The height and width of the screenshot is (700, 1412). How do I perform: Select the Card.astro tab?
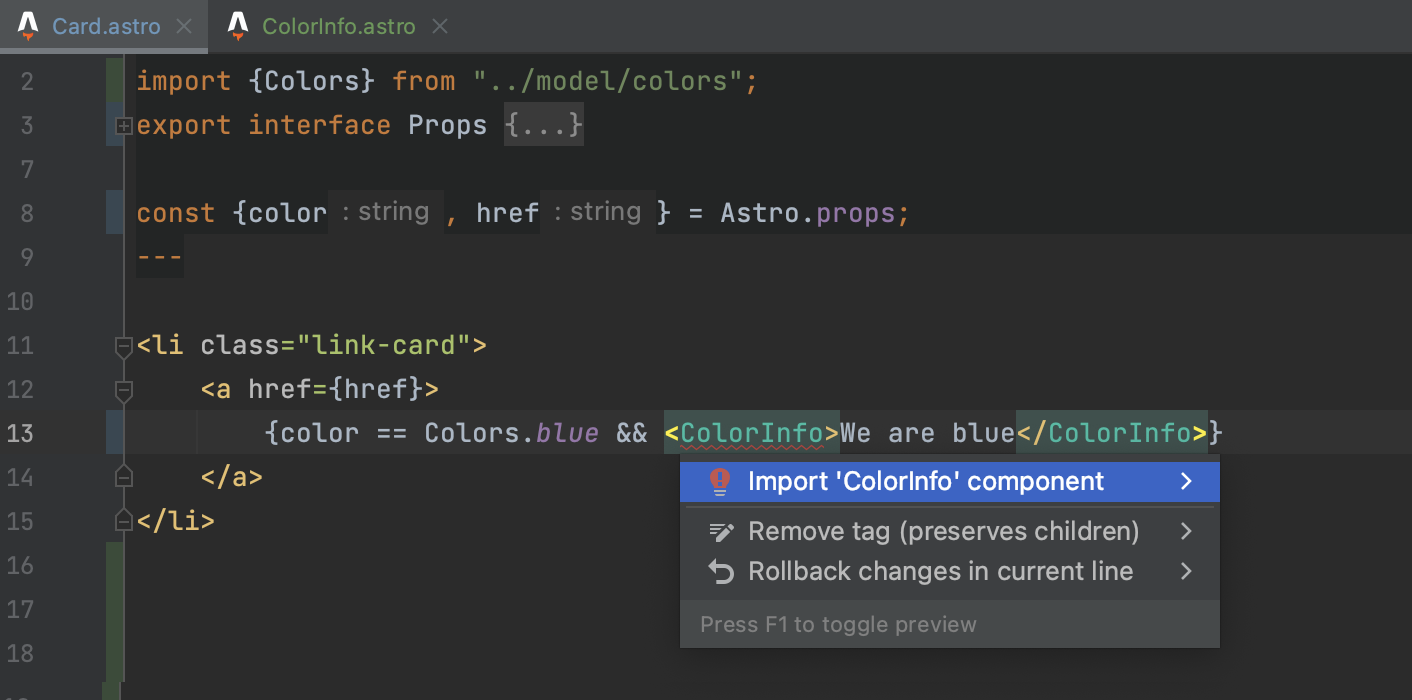(105, 26)
